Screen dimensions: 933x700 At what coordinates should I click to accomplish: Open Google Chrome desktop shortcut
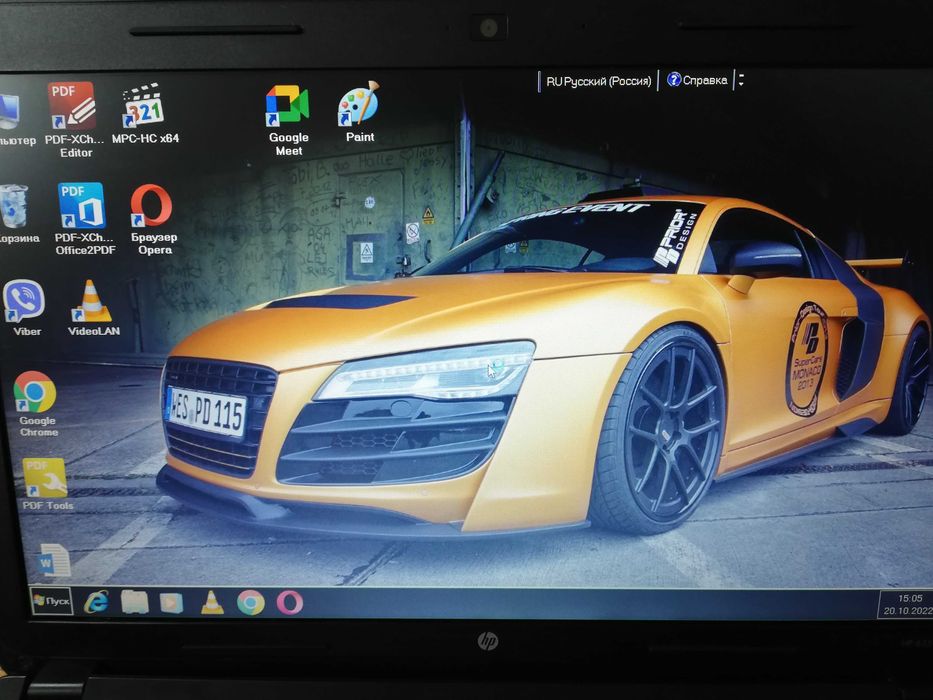pyautogui.click(x=36, y=404)
